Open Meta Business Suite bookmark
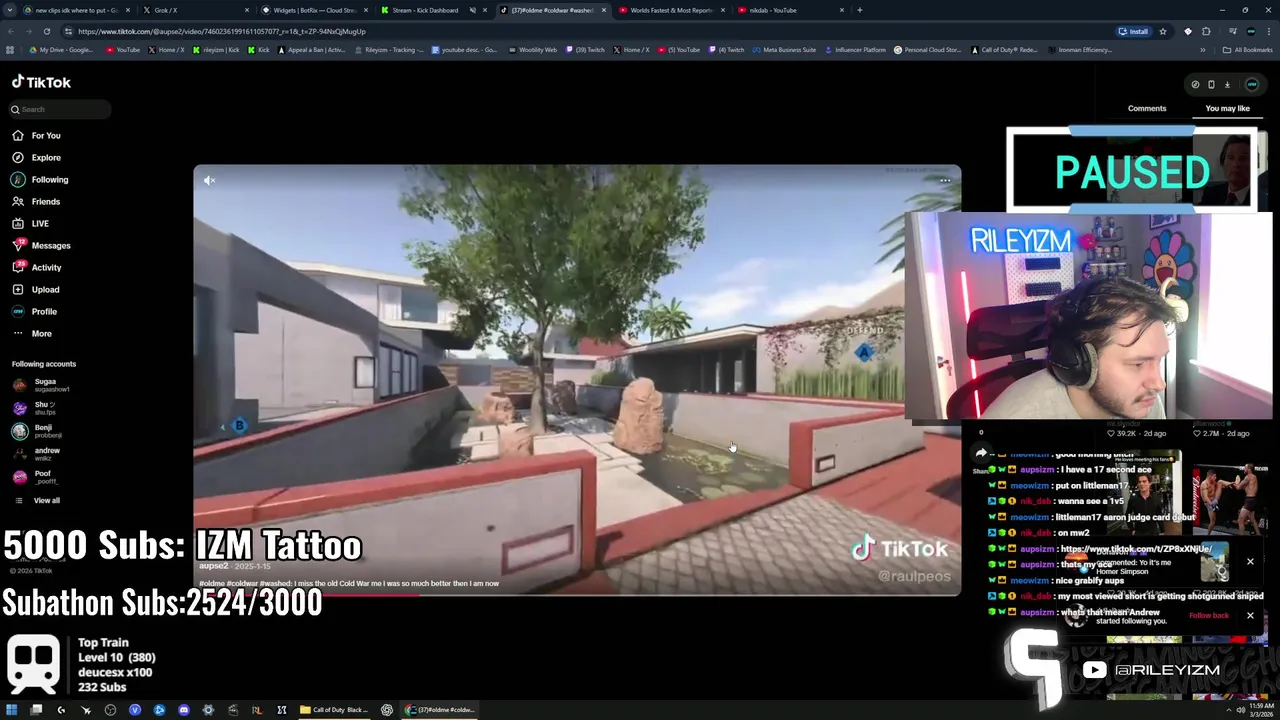Viewport: 1280px width, 720px height. coord(784,50)
